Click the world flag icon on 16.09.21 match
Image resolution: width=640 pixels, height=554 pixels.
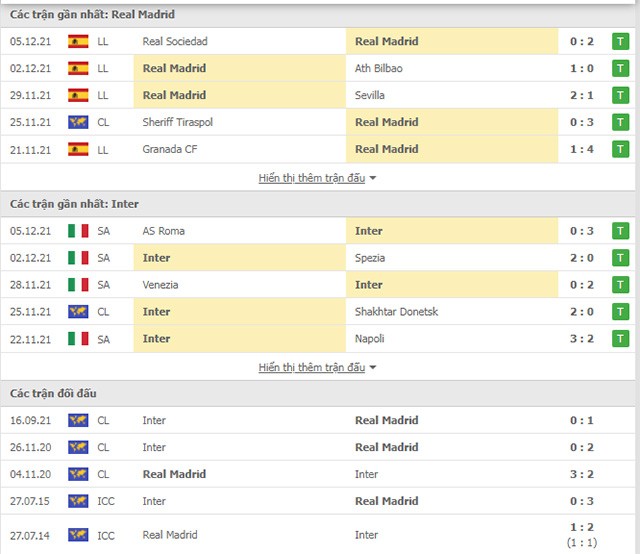[78, 420]
